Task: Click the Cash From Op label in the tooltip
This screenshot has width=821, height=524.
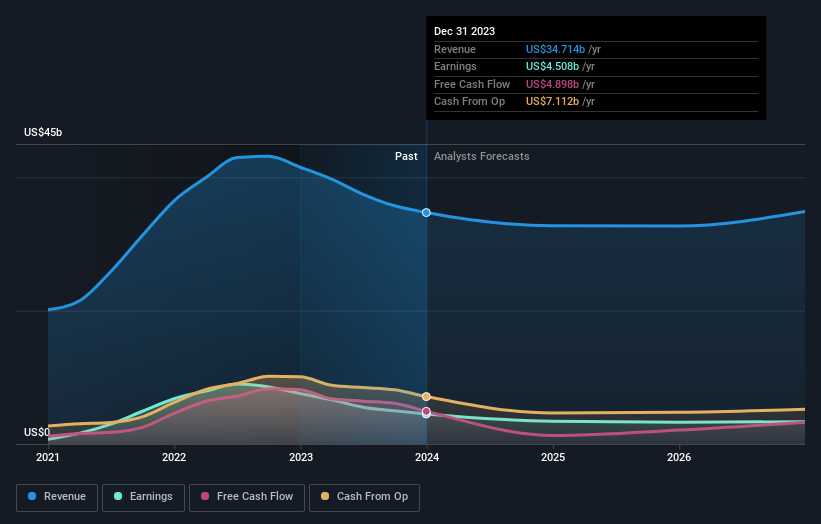Action: pyautogui.click(x=470, y=102)
